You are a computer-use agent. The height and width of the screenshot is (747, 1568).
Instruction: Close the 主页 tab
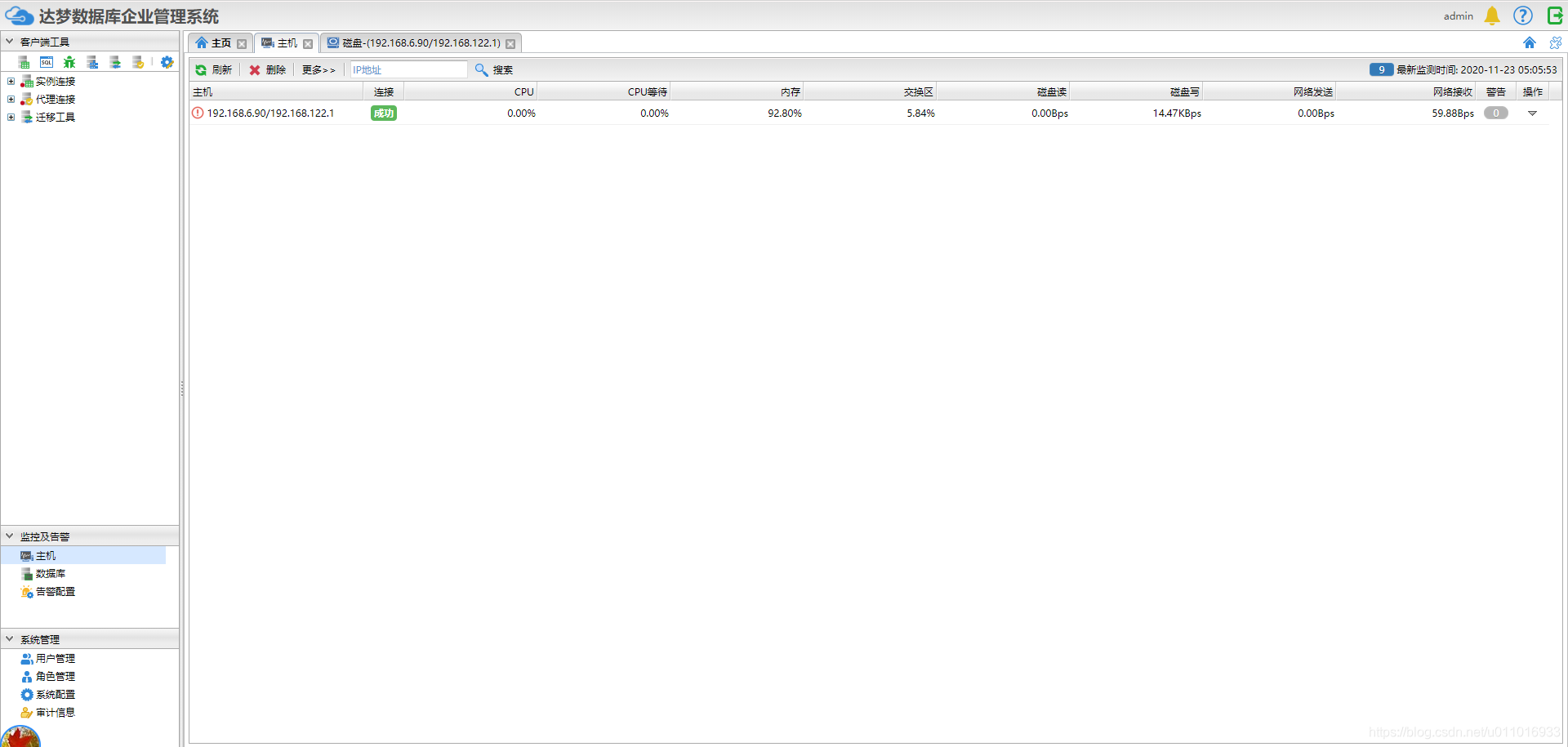coord(242,44)
